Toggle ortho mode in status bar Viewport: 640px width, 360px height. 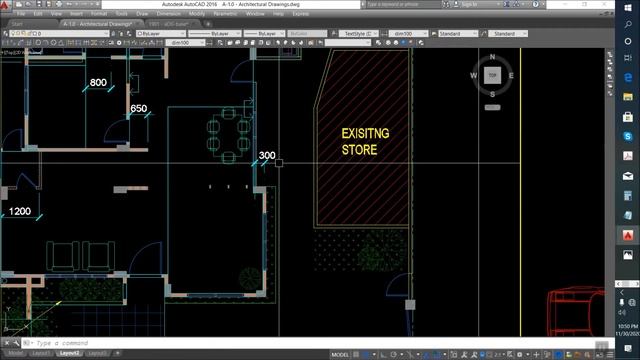coord(383,355)
